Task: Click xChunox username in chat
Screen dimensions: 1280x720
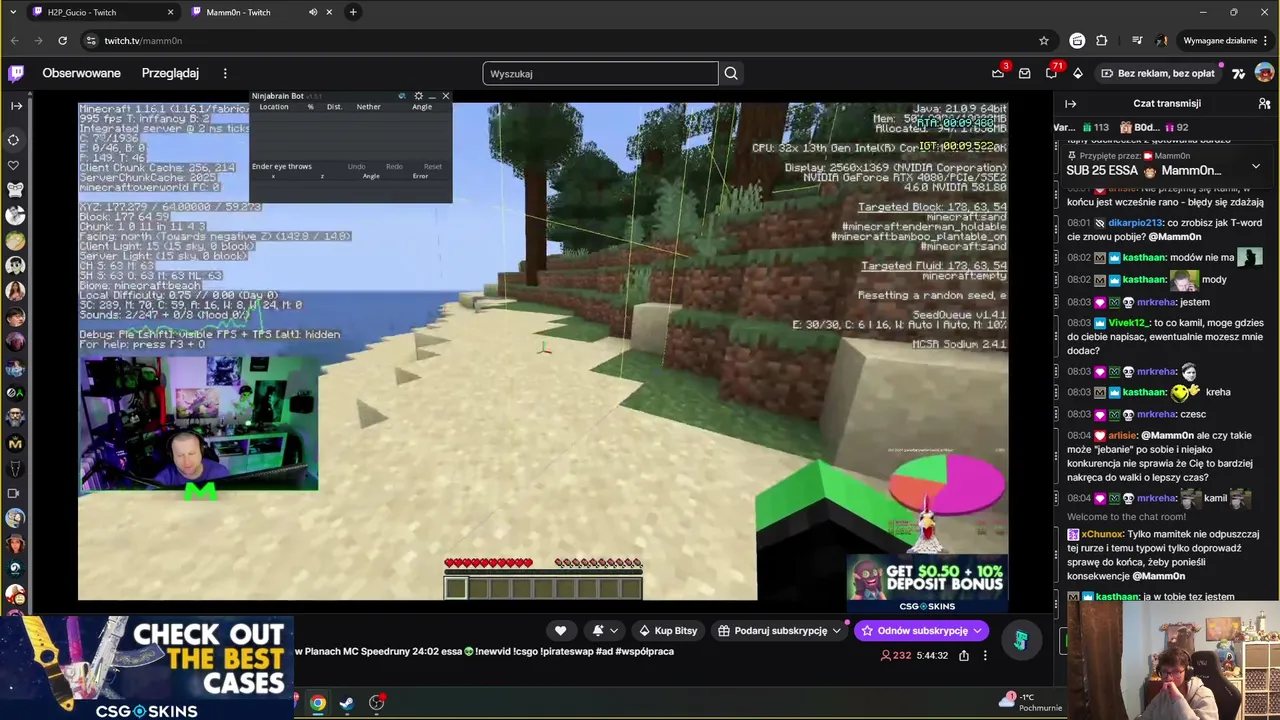Action: click(x=1102, y=534)
